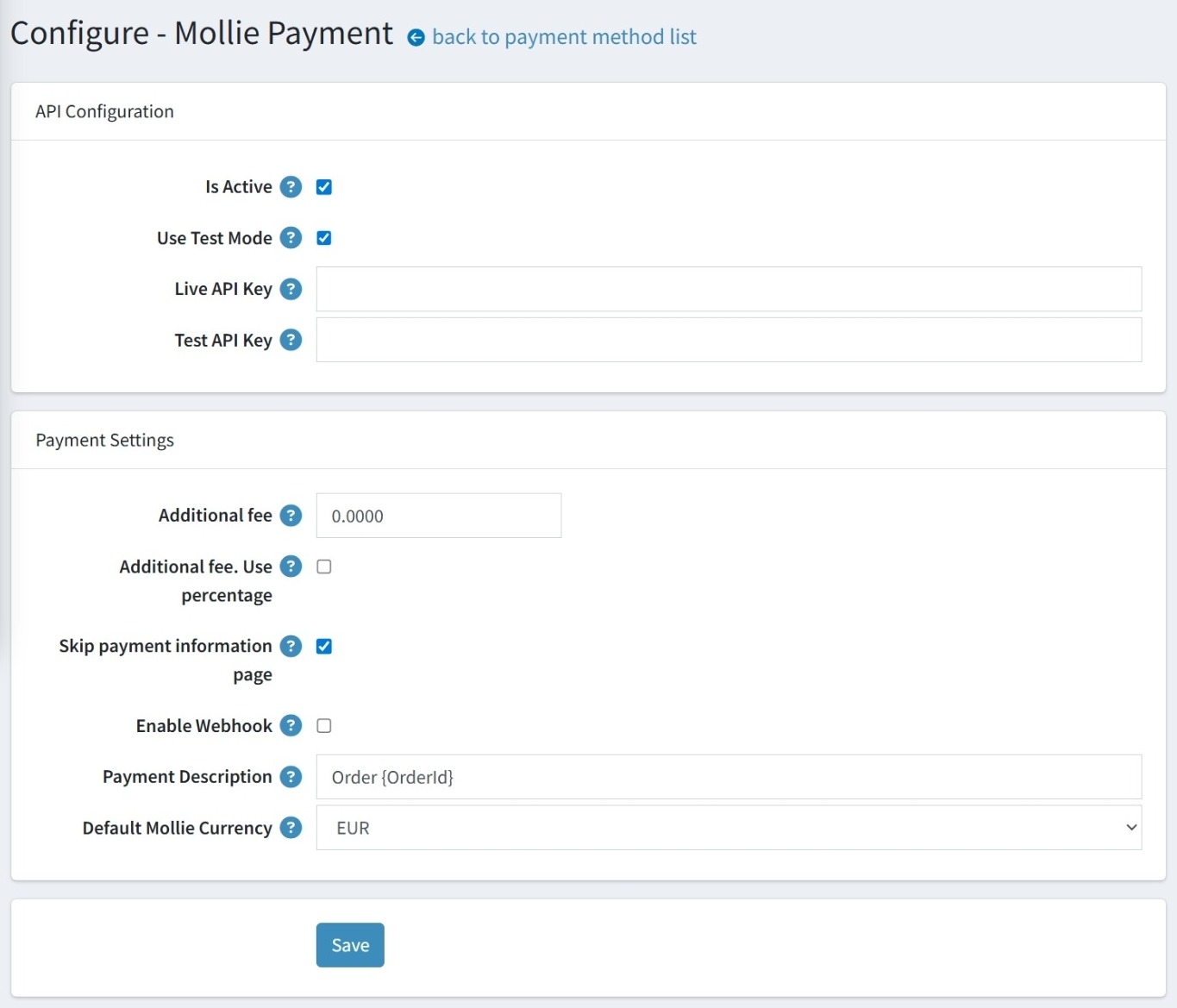Viewport: 1177px width, 1008px height.
Task: Focus the Live API Key input field
Action: coord(729,289)
